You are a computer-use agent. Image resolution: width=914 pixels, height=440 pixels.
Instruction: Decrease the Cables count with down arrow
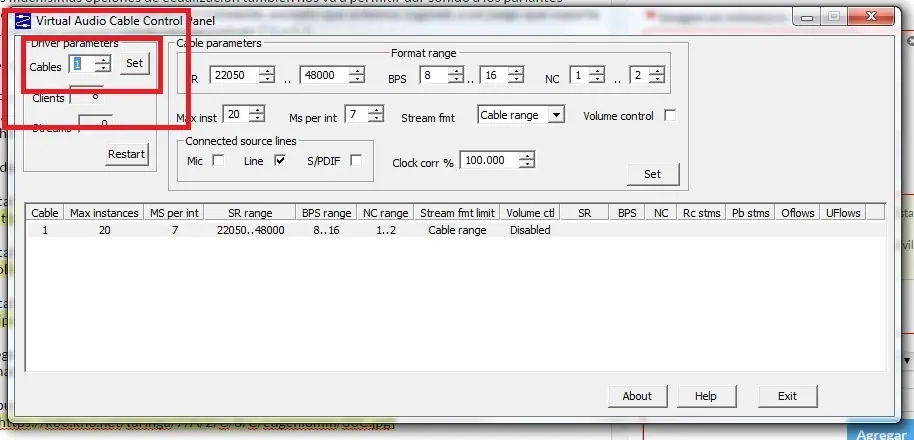coord(103,68)
